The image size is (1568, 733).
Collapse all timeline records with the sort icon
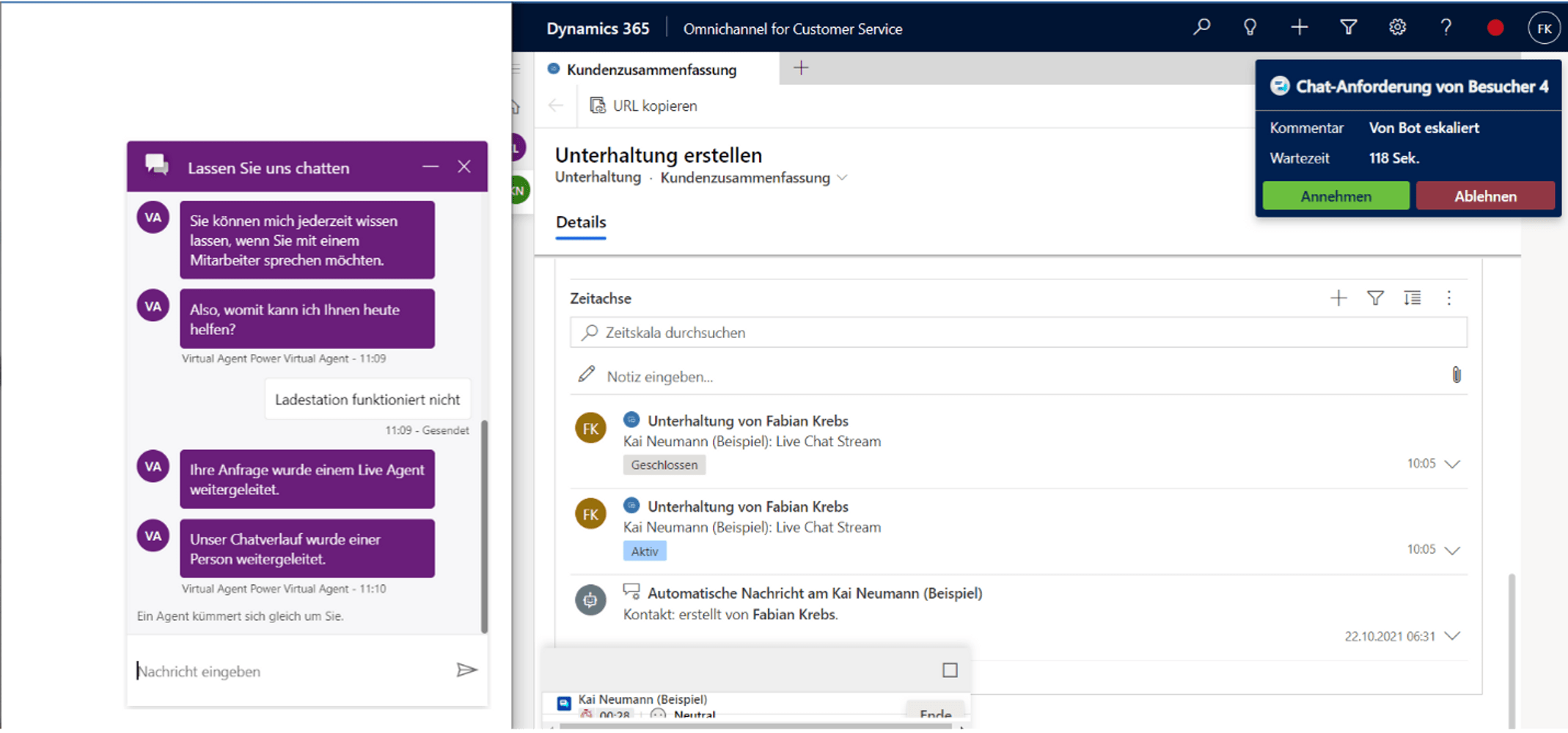1412,298
